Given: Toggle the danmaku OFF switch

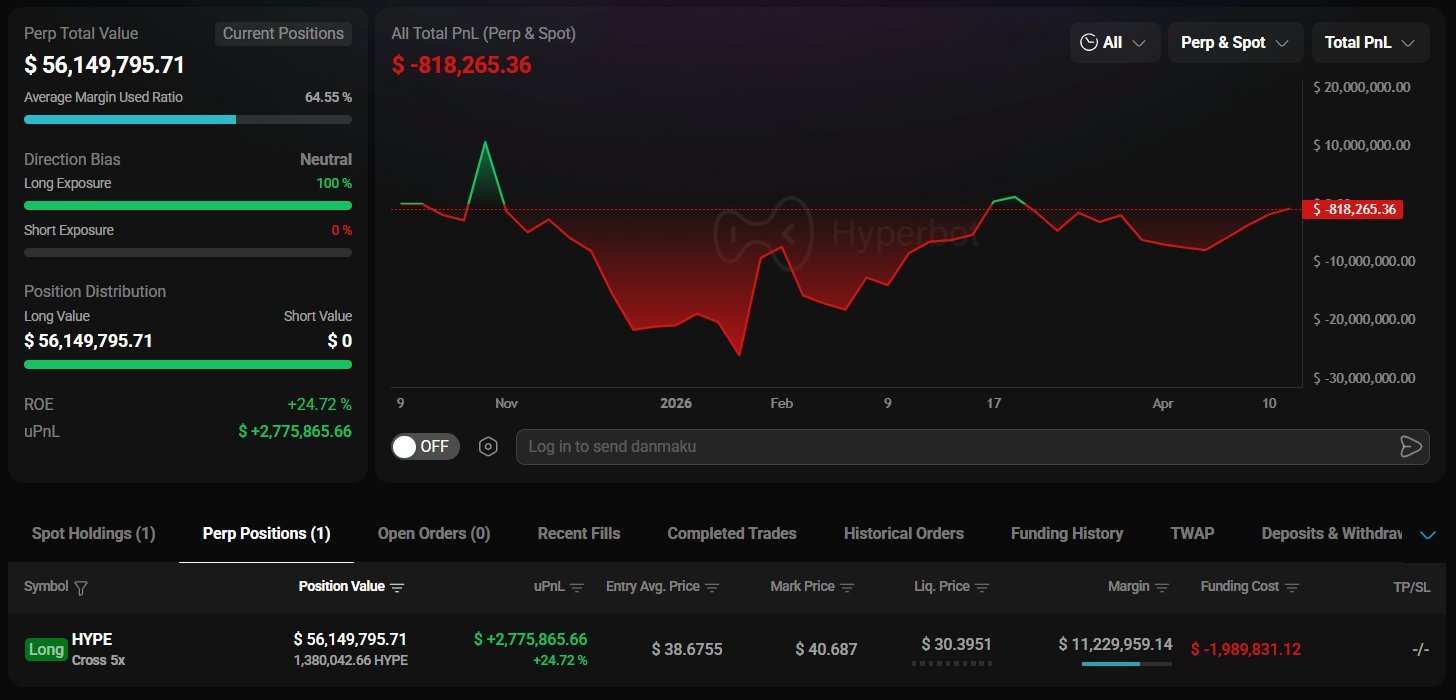Looking at the screenshot, I should 425,447.
